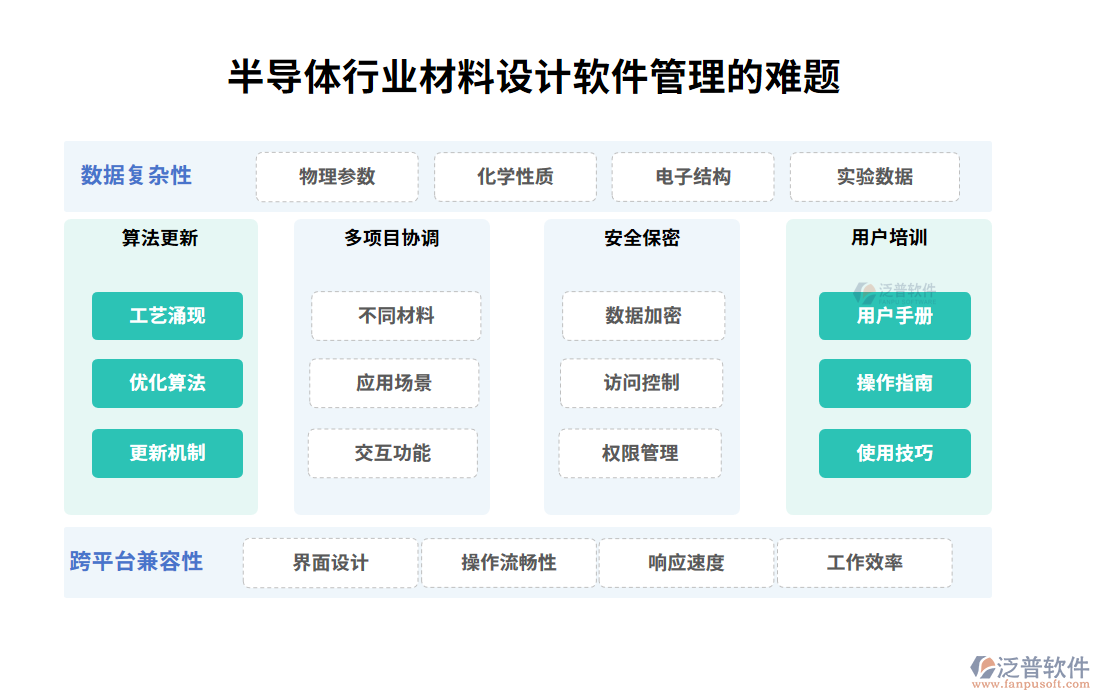Select the 权限管理 item

[x=640, y=453]
